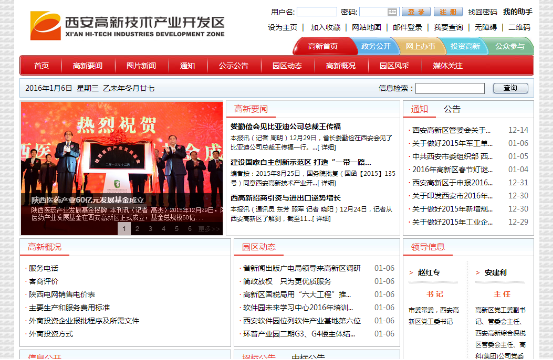Select 图片新闻 in the red menu bar
The height and width of the screenshot is (360, 553).
(141, 66)
